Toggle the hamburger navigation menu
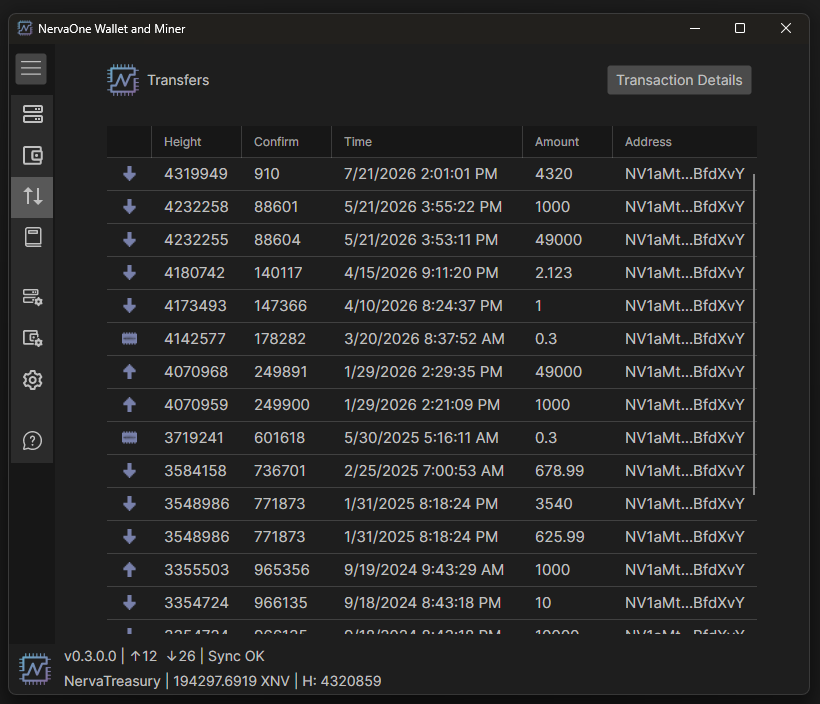The height and width of the screenshot is (704, 820). [31, 69]
